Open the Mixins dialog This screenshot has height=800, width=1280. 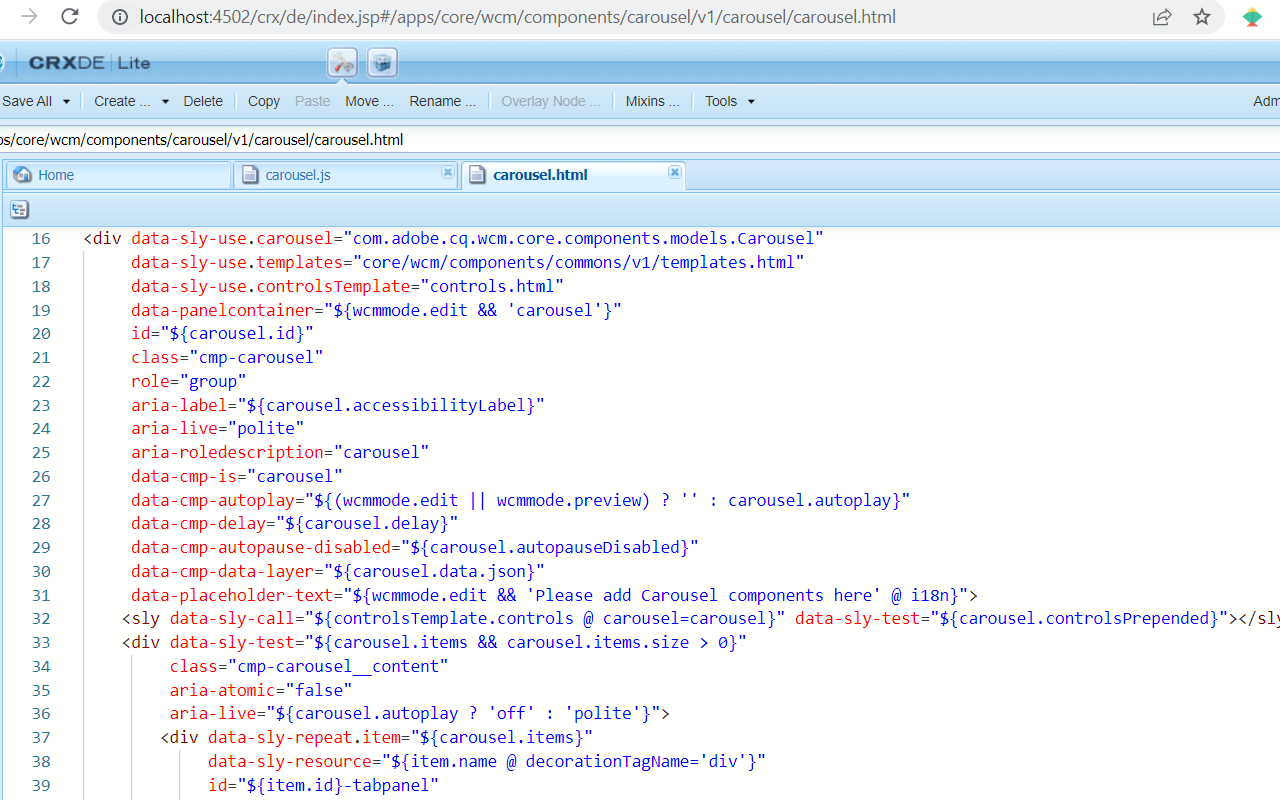(x=652, y=101)
